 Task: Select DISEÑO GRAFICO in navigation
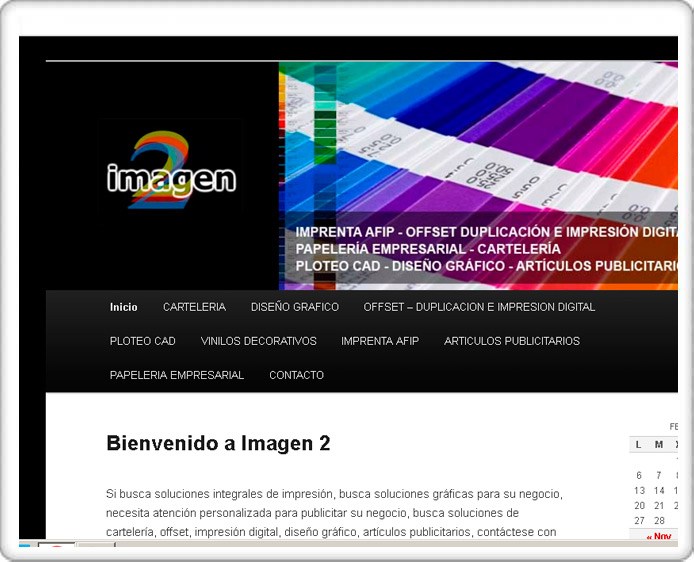click(295, 307)
